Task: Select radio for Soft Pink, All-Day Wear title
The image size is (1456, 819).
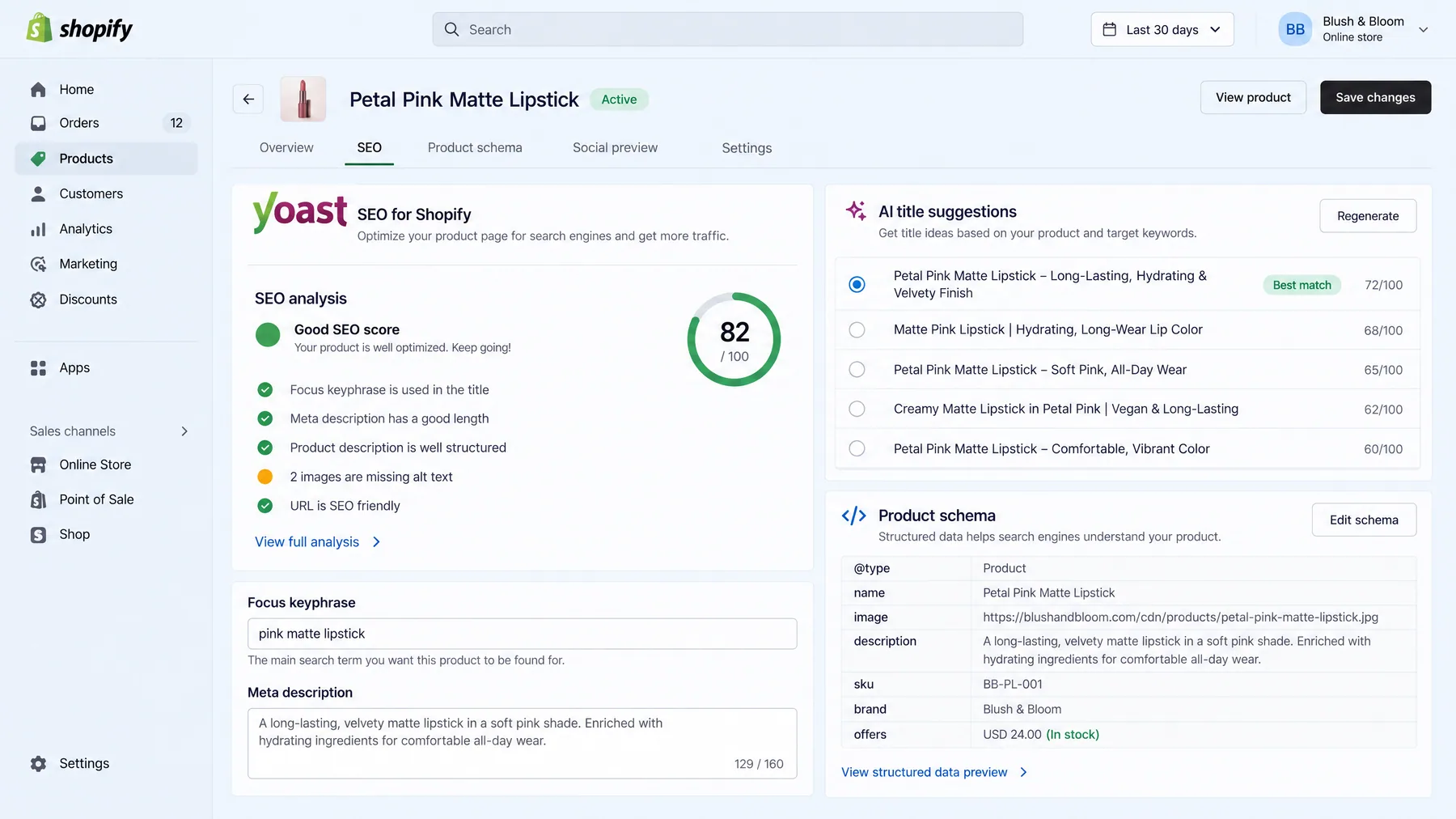Action: [857, 370]
